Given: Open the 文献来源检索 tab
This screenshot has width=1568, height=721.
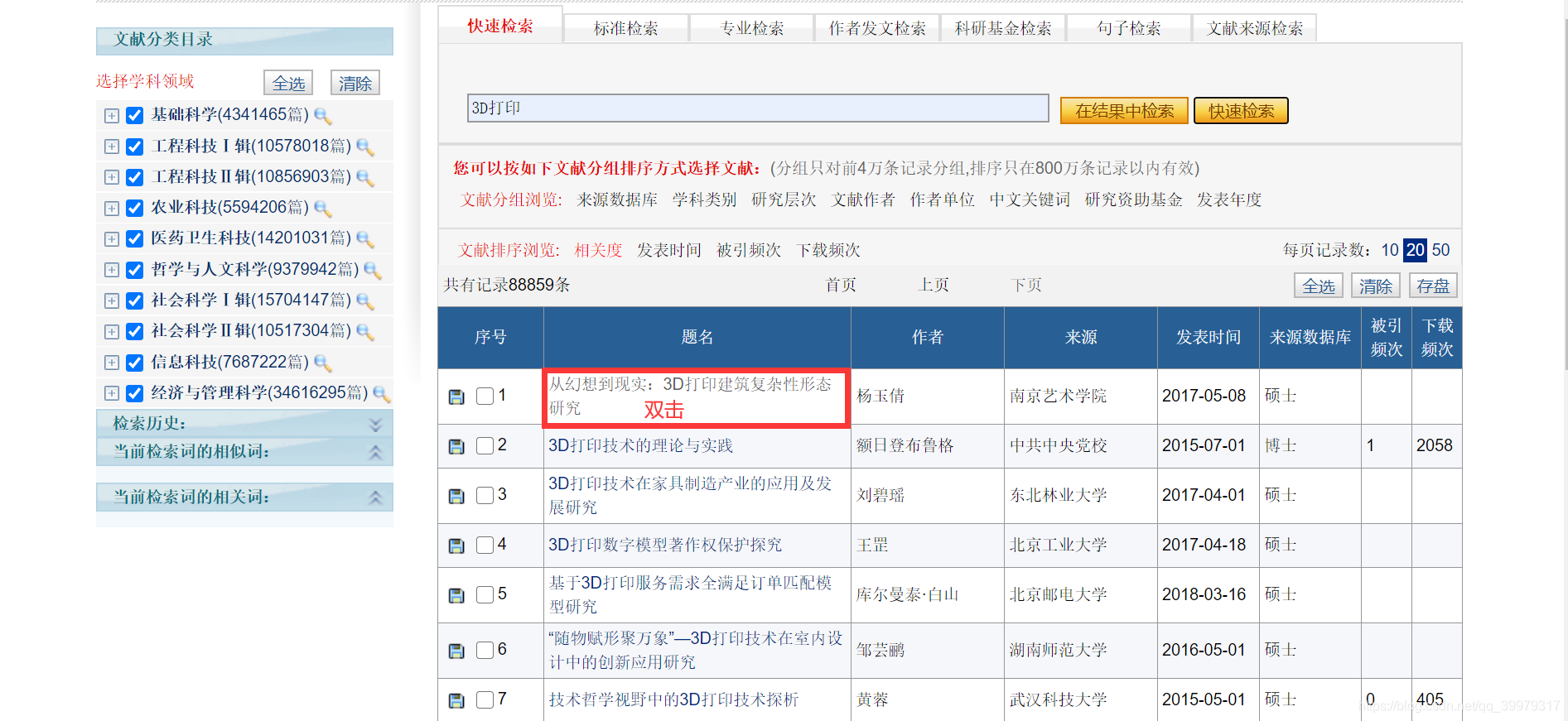Looking at the screenshot, I should [x=1255, y=28].
